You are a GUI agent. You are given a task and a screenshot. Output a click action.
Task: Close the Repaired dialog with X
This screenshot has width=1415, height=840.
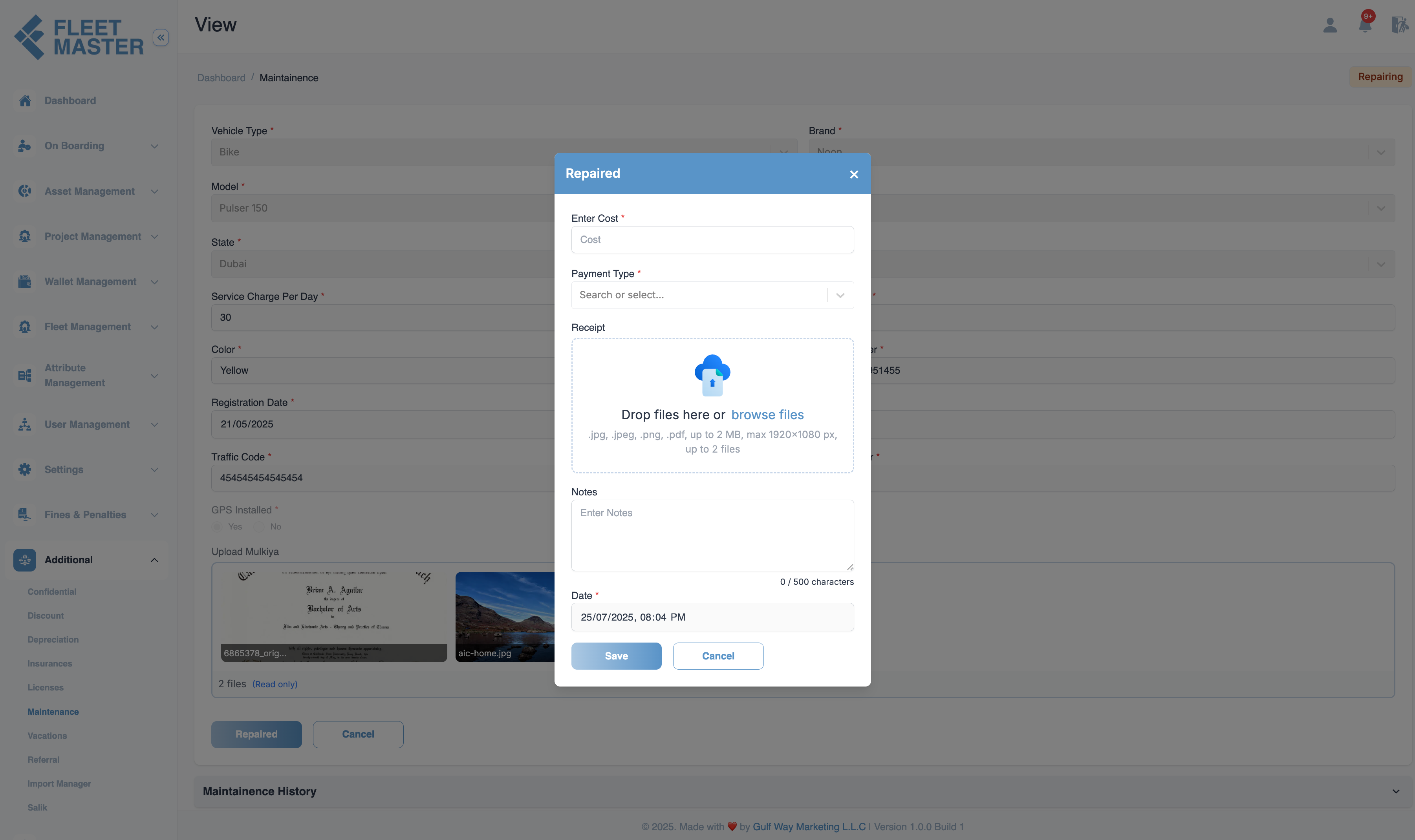pyautogui.click(x=854, y=174)
